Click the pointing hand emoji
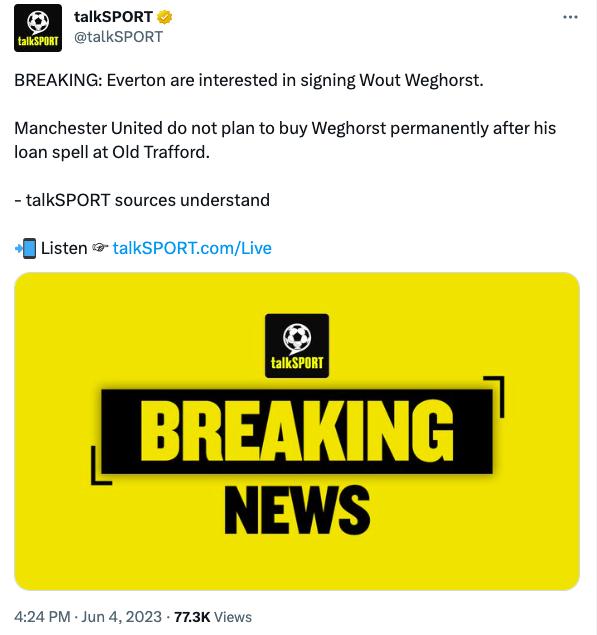597x635 pixels. tap(100, 248)
